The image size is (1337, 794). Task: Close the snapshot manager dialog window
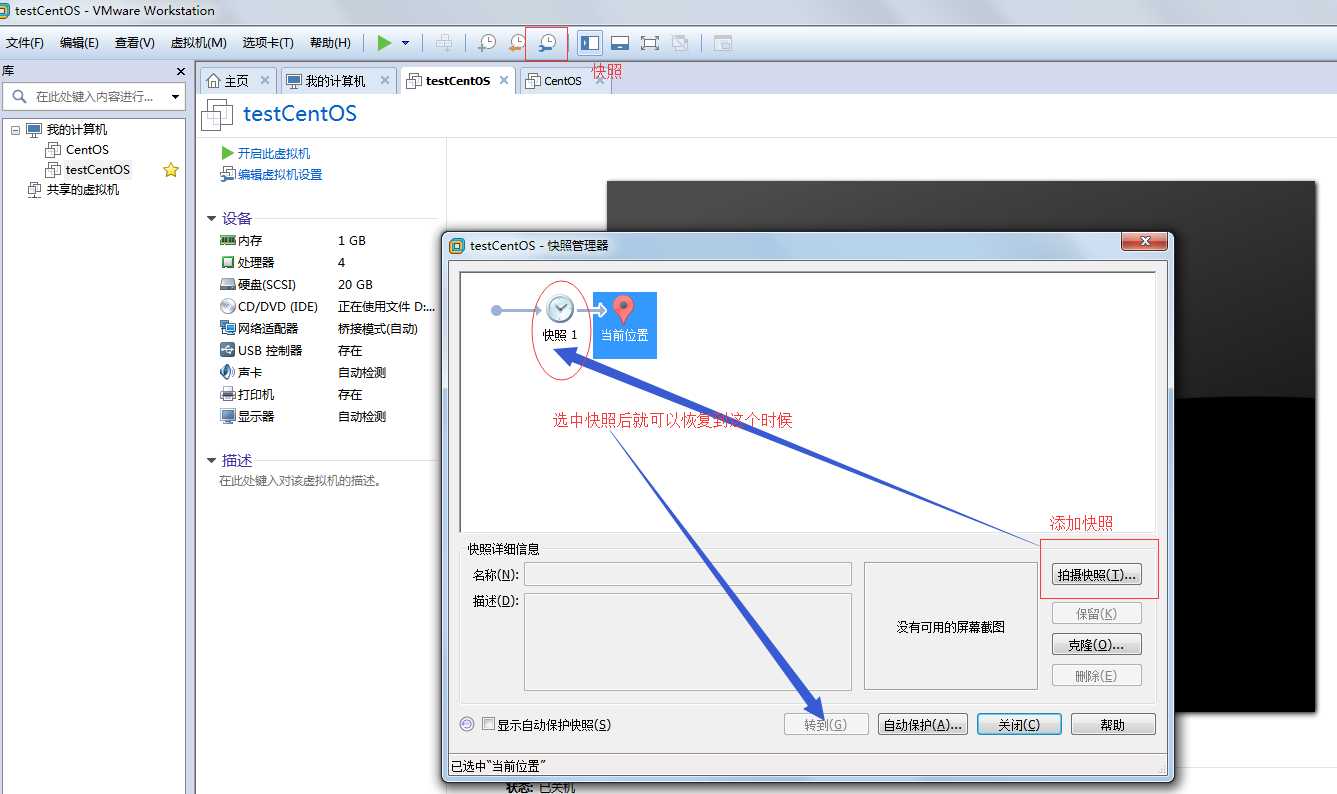tap(1144, 243)
